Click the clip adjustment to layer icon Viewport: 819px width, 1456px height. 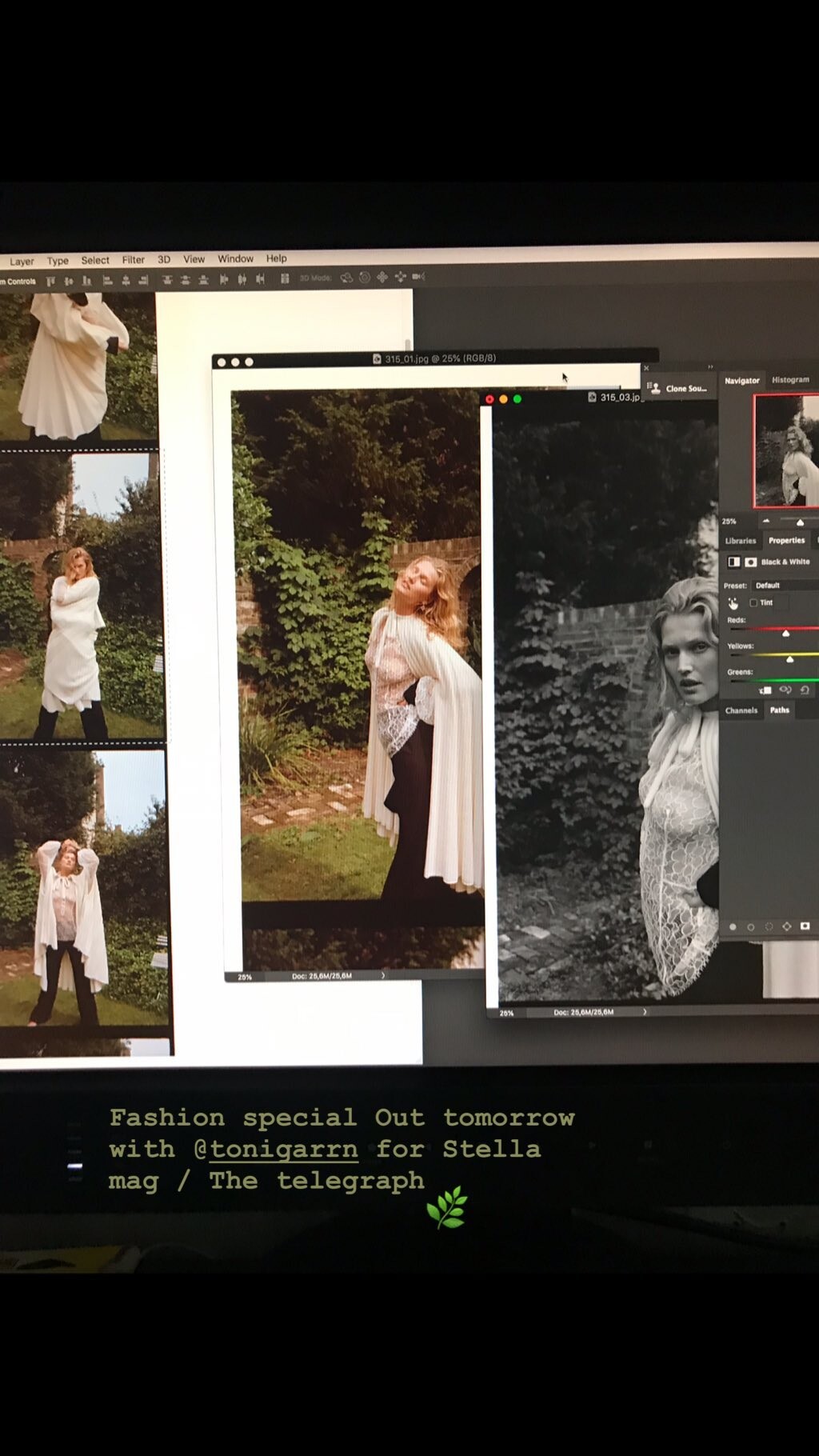point(765,690)
